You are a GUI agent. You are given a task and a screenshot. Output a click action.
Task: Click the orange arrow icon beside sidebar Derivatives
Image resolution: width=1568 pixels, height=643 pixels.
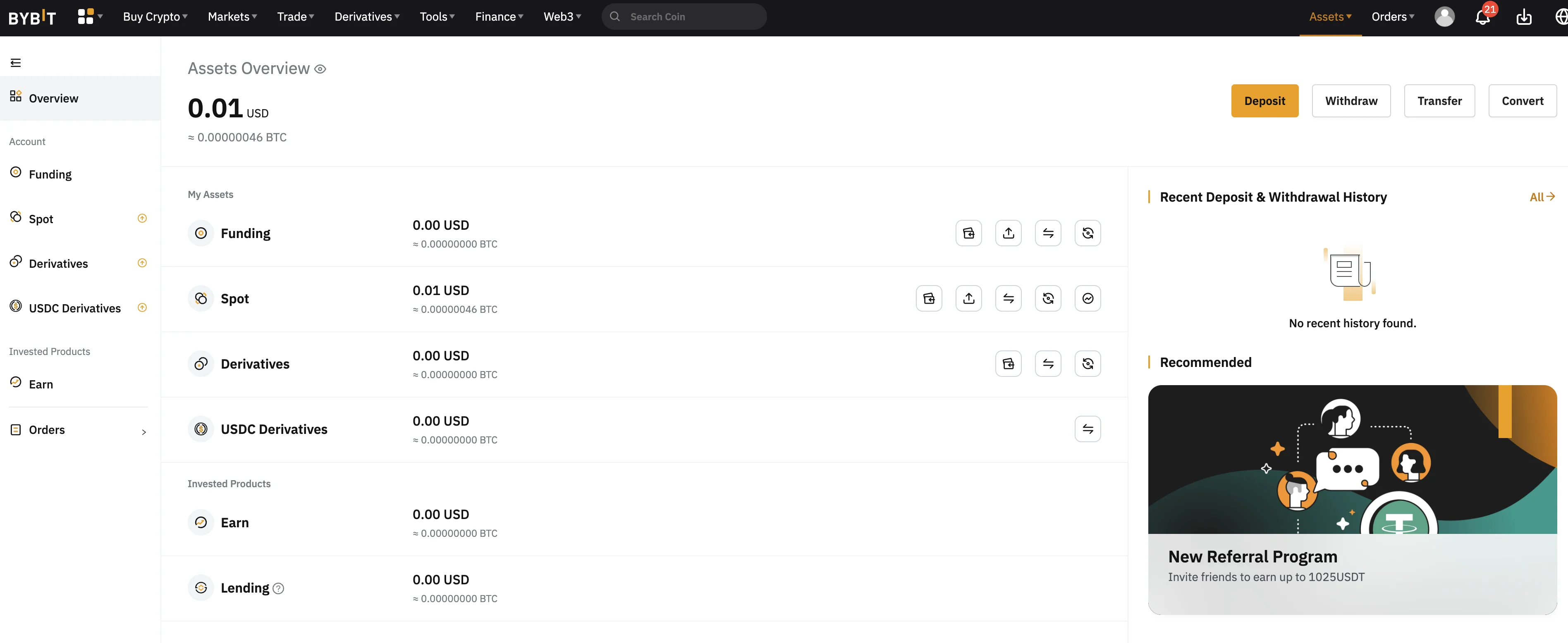point(142,263)
